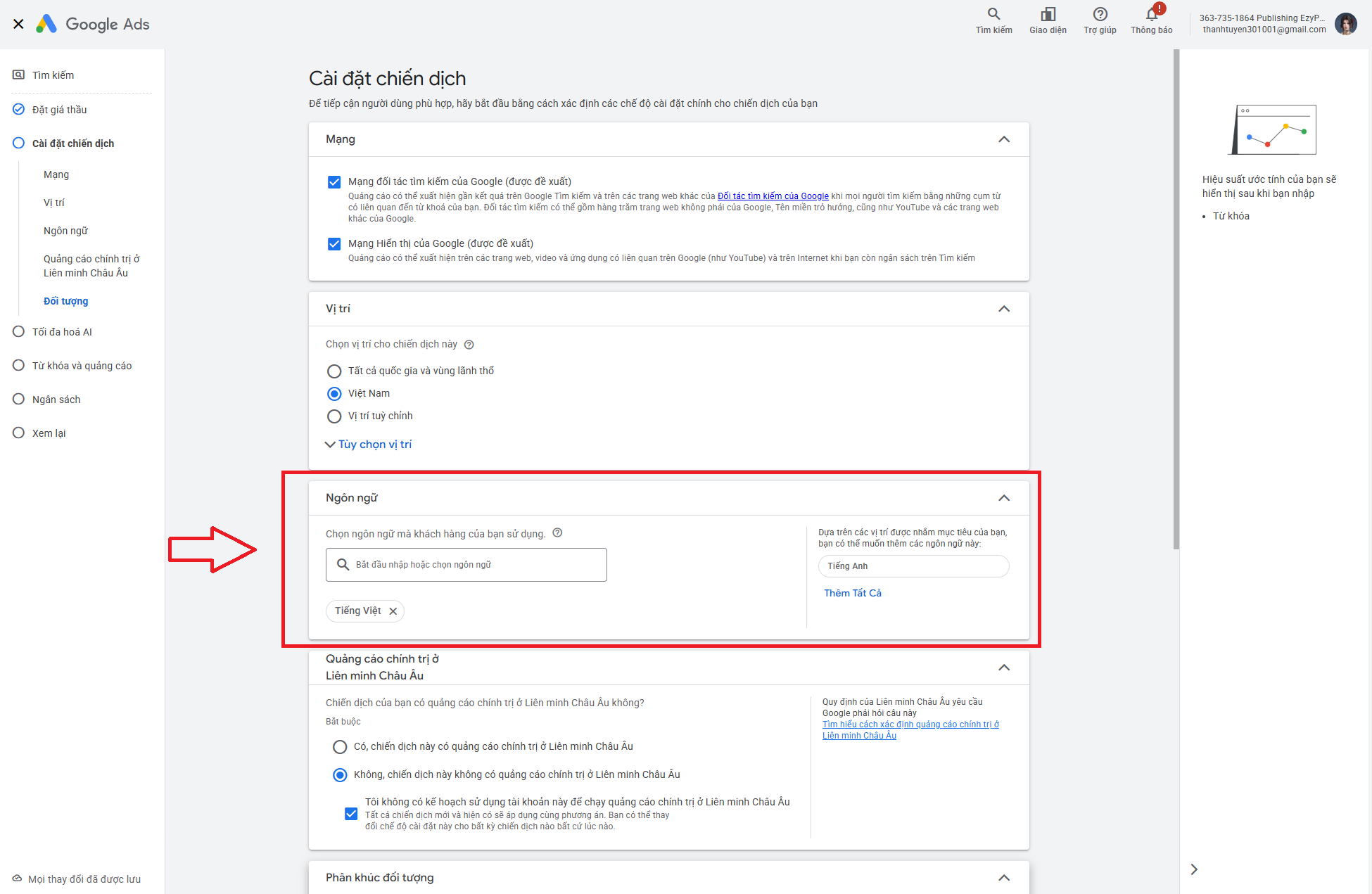Click the Tìm kiếm campaign type icon in sidebar

click(x=19, y=75)
